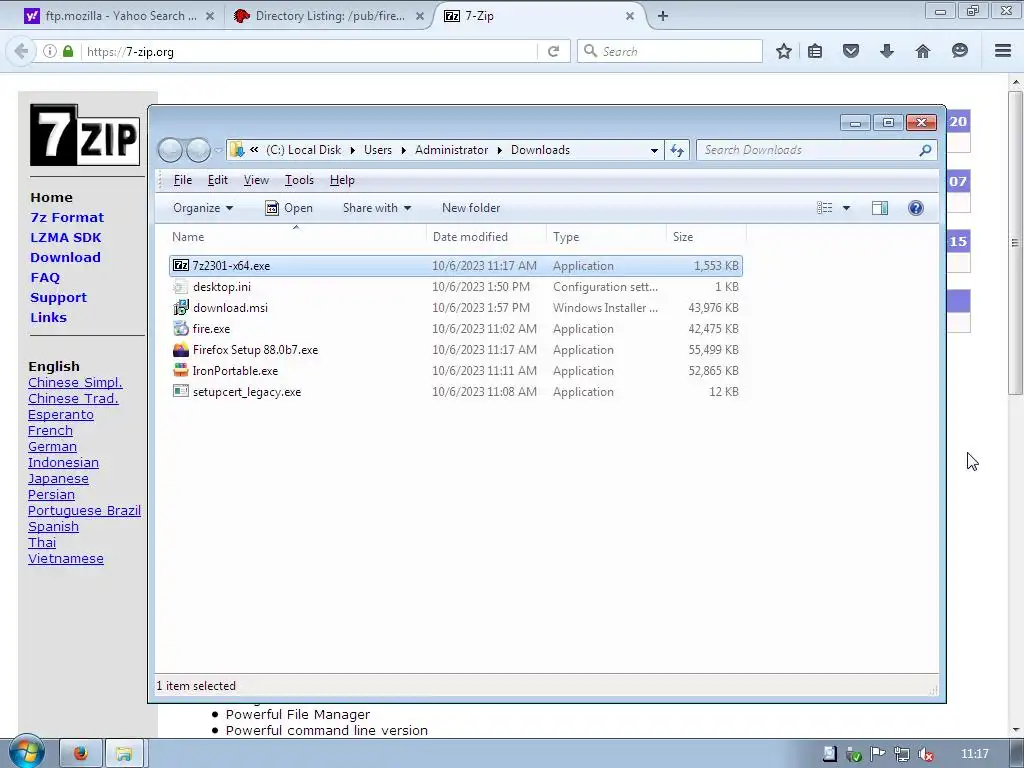Open the LZMA SDK link

66,238
